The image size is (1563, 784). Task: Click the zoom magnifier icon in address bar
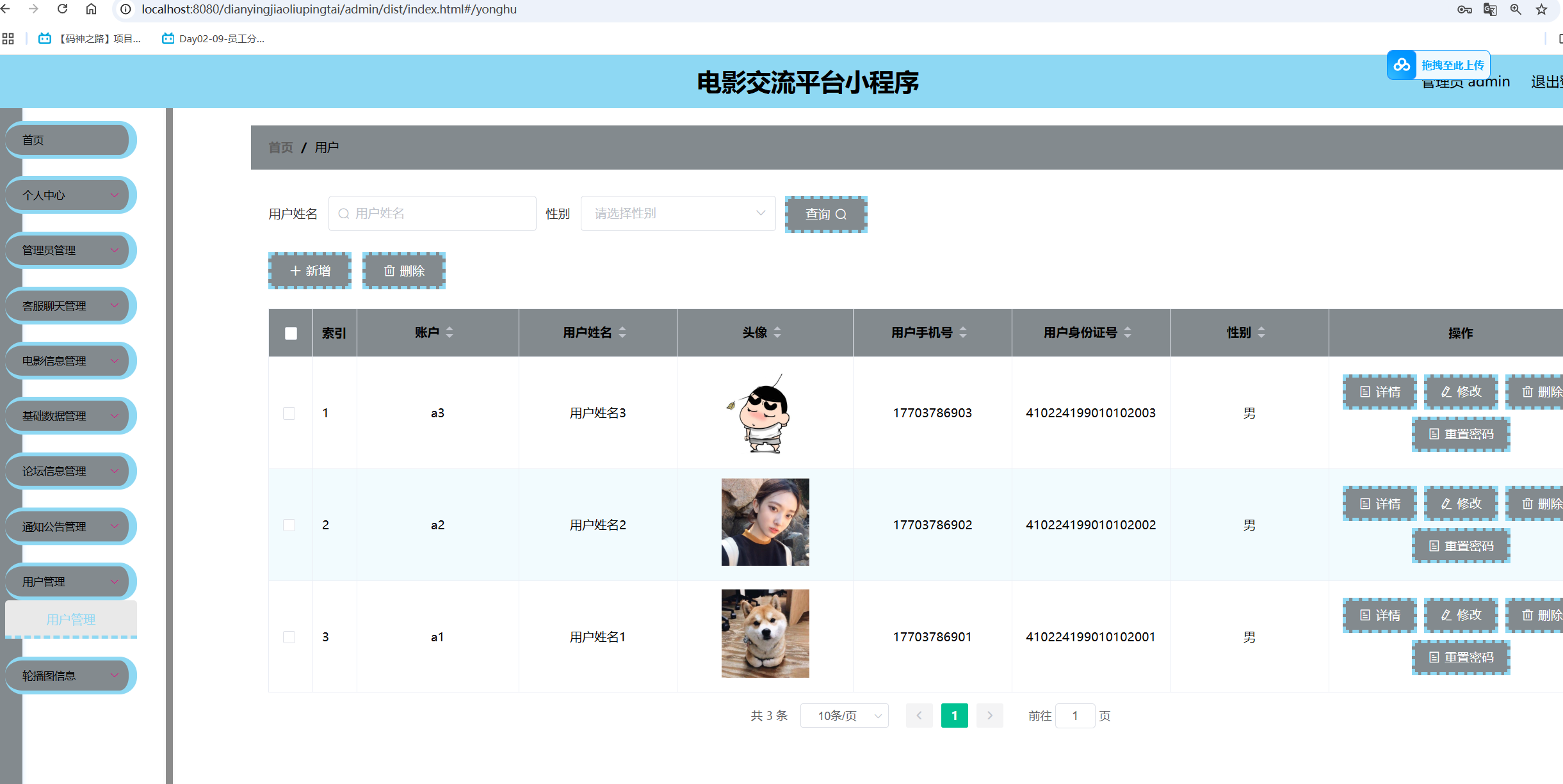[1516, 10]
